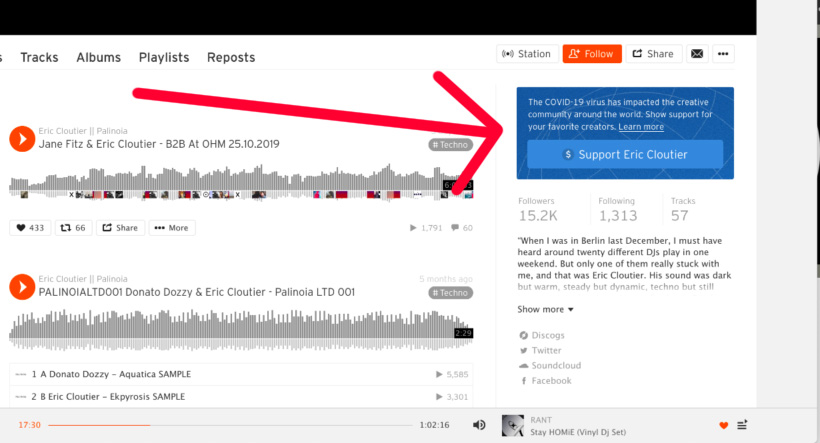The height and width of the screenshot is (443, 820).
Task: Seek on the bottom player progress bar
Action: [x=230, y=425]
